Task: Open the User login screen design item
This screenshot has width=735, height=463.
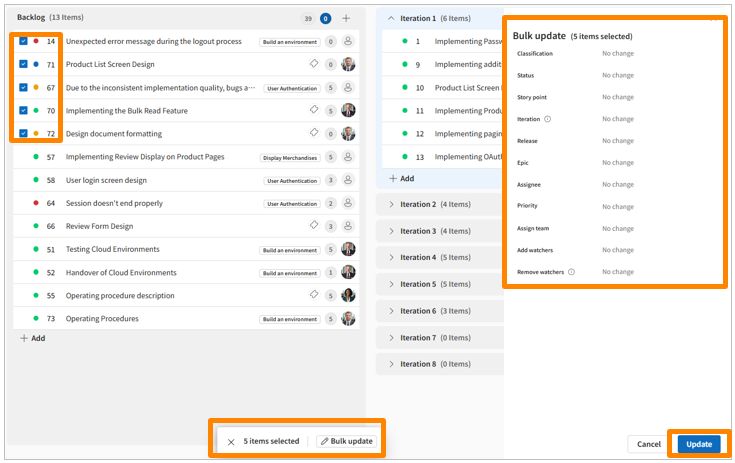Action: coord(106,180)
